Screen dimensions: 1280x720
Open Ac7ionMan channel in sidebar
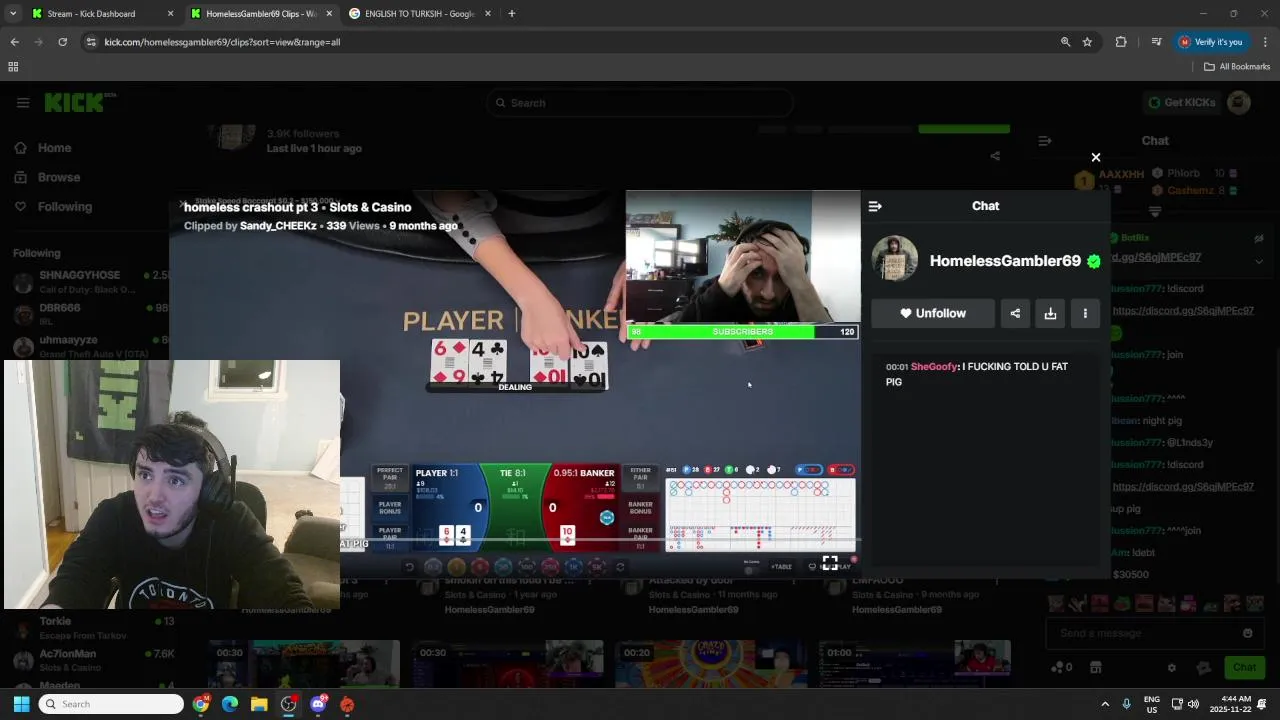[x=90, y=660]
